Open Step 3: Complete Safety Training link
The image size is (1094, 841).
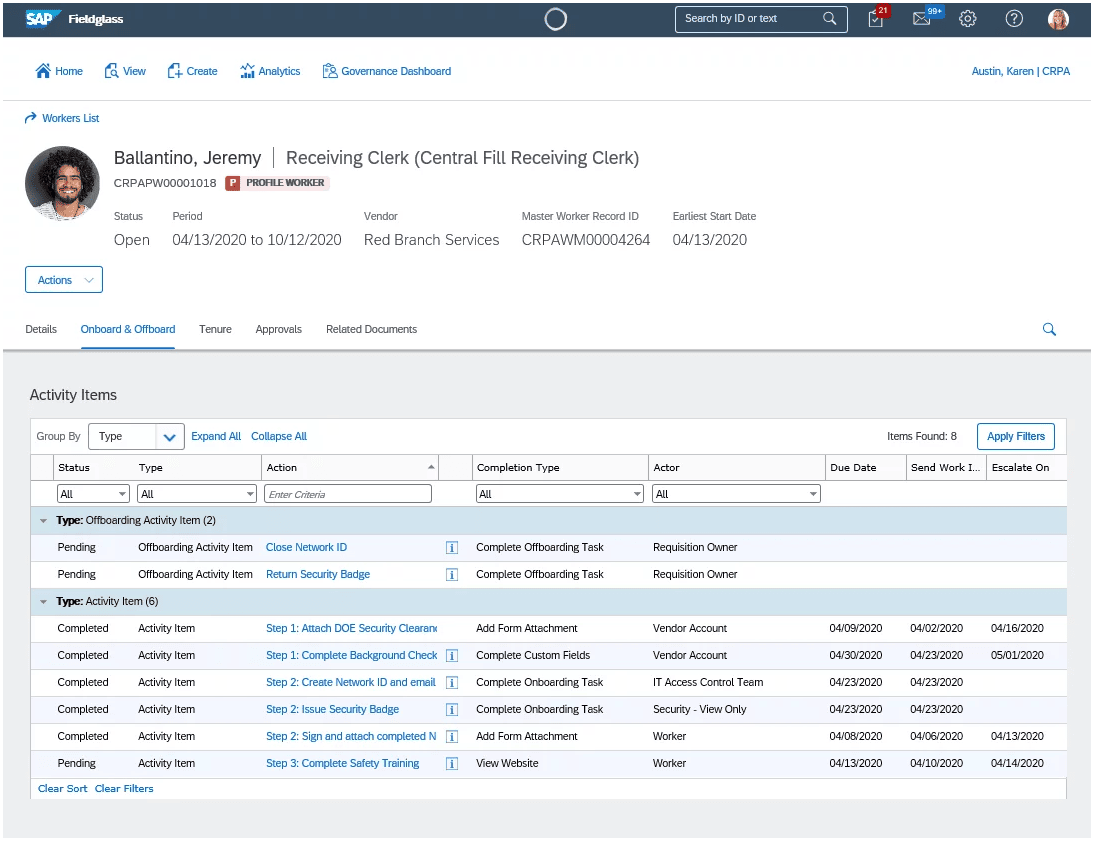342,764
